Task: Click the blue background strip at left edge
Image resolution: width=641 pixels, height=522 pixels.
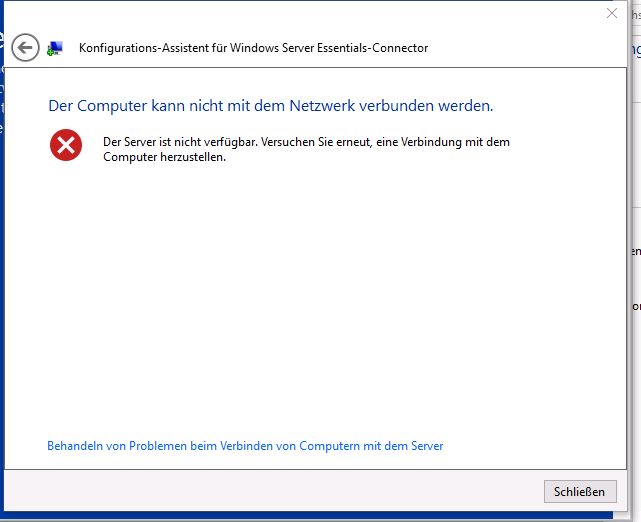Action: (x=3, y=300)
